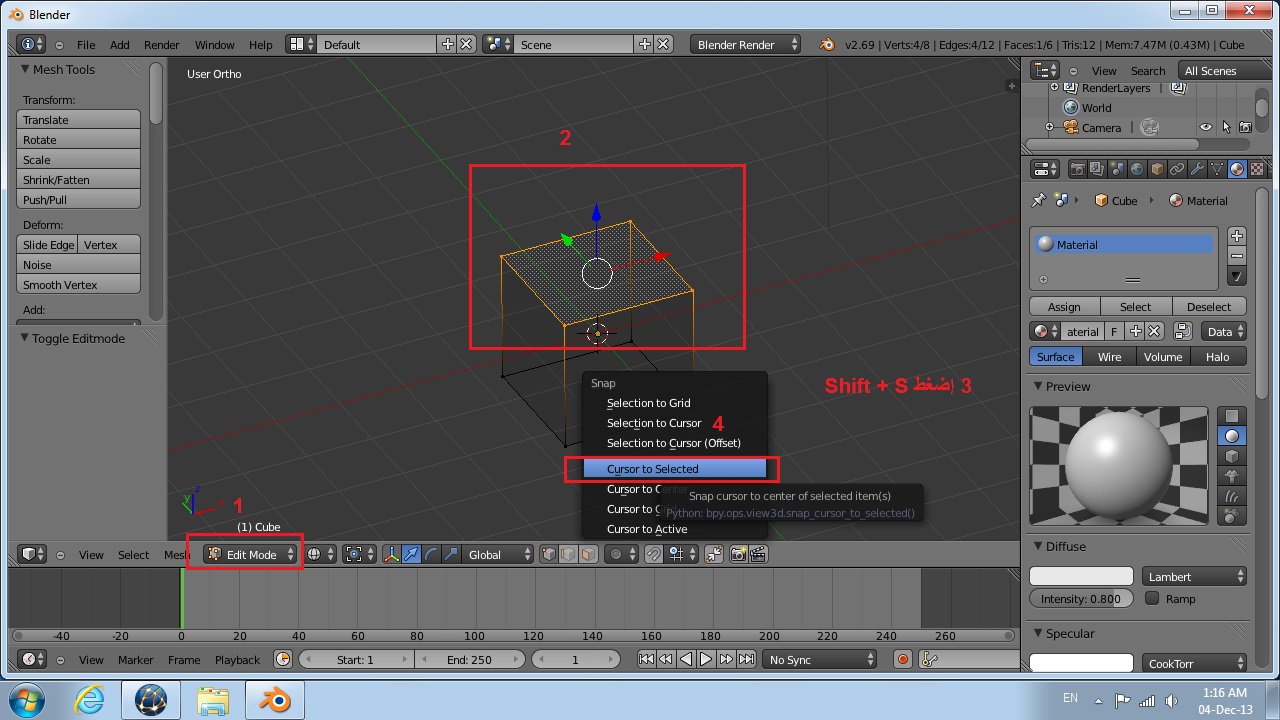Switch to vertex select mode
This screenshot has width=1280, height=720.
click(x=549, y=554)
